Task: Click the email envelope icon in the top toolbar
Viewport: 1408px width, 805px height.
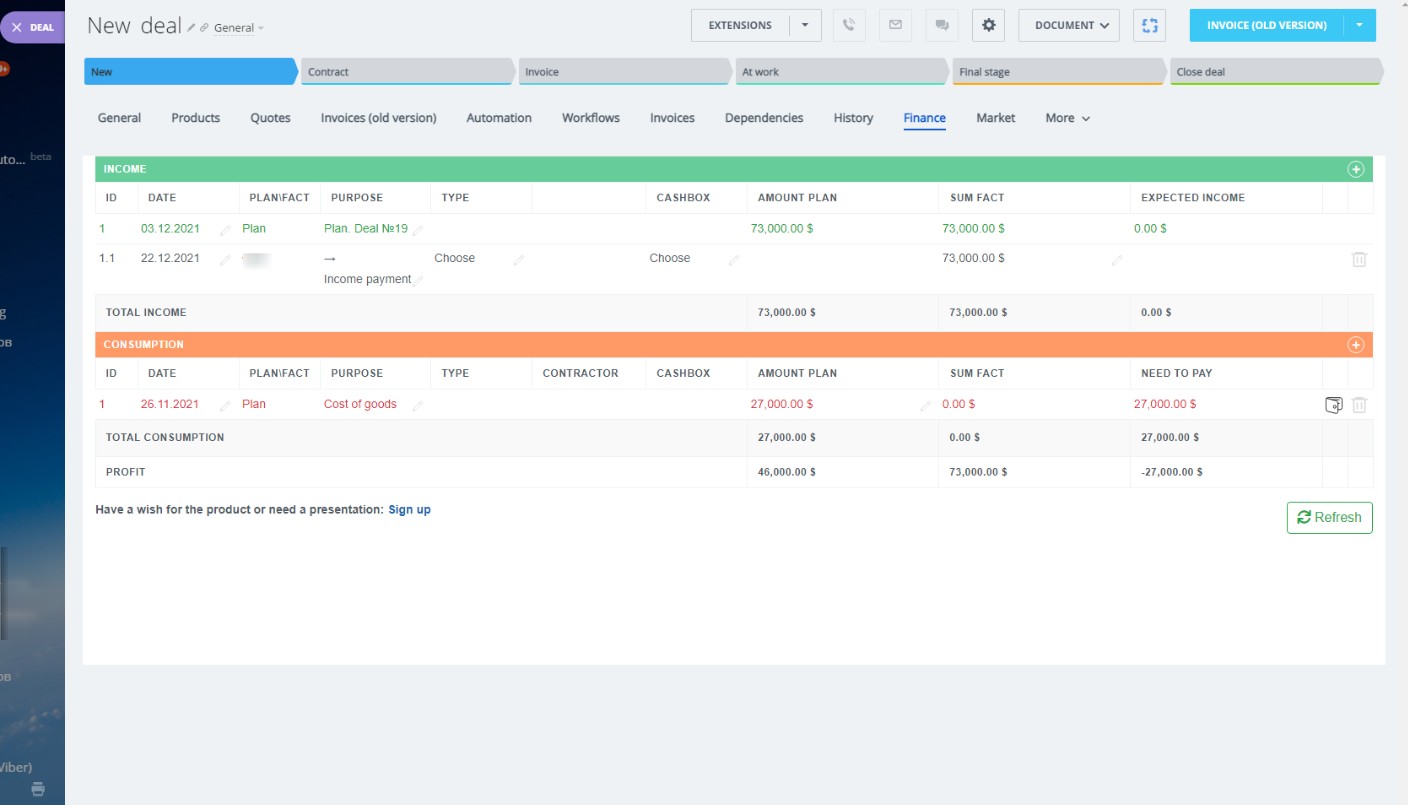Action: click(x=895, y=25)
